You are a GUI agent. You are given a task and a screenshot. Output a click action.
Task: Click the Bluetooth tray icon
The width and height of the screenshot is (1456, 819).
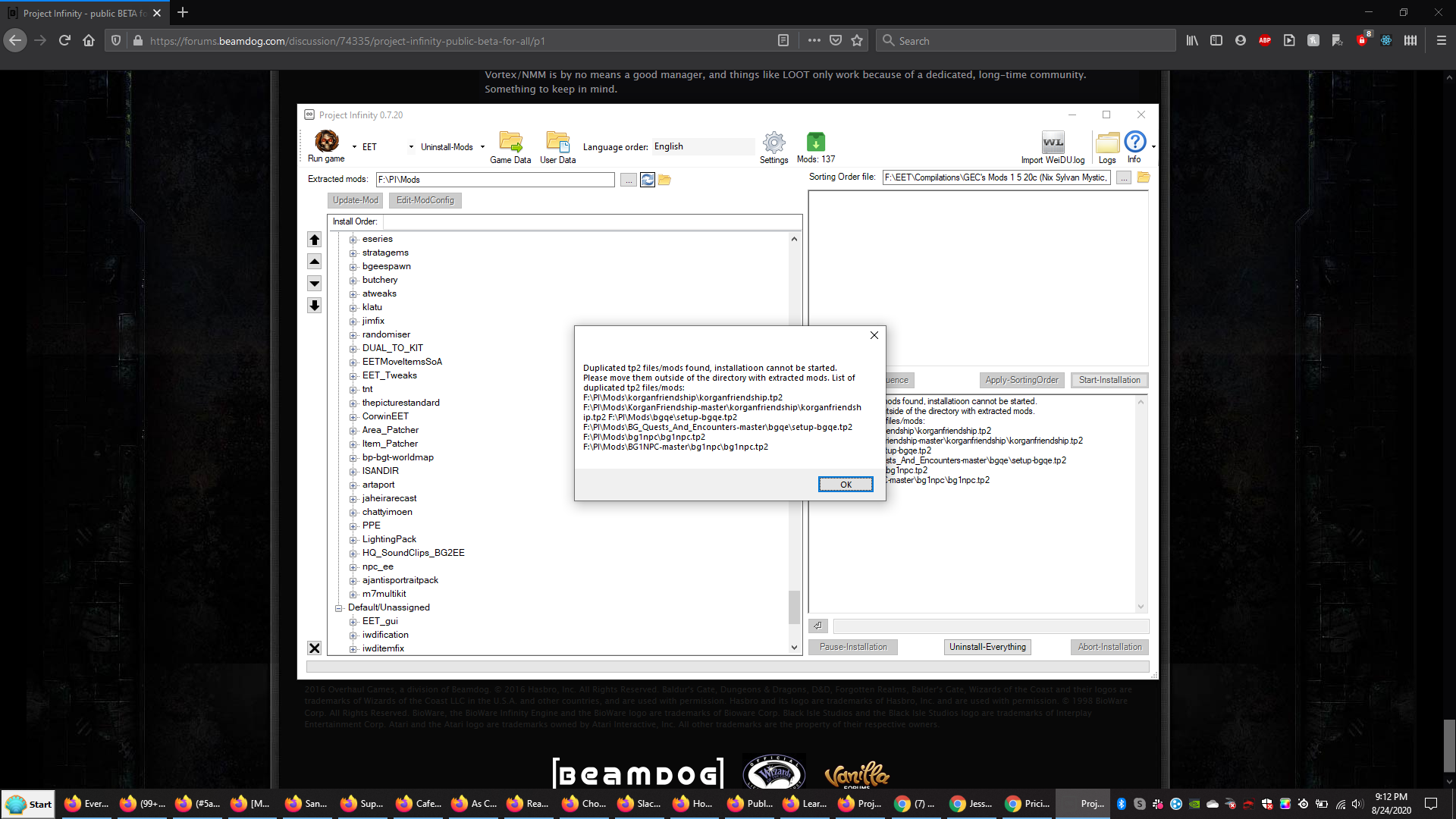click(1122, 804)
